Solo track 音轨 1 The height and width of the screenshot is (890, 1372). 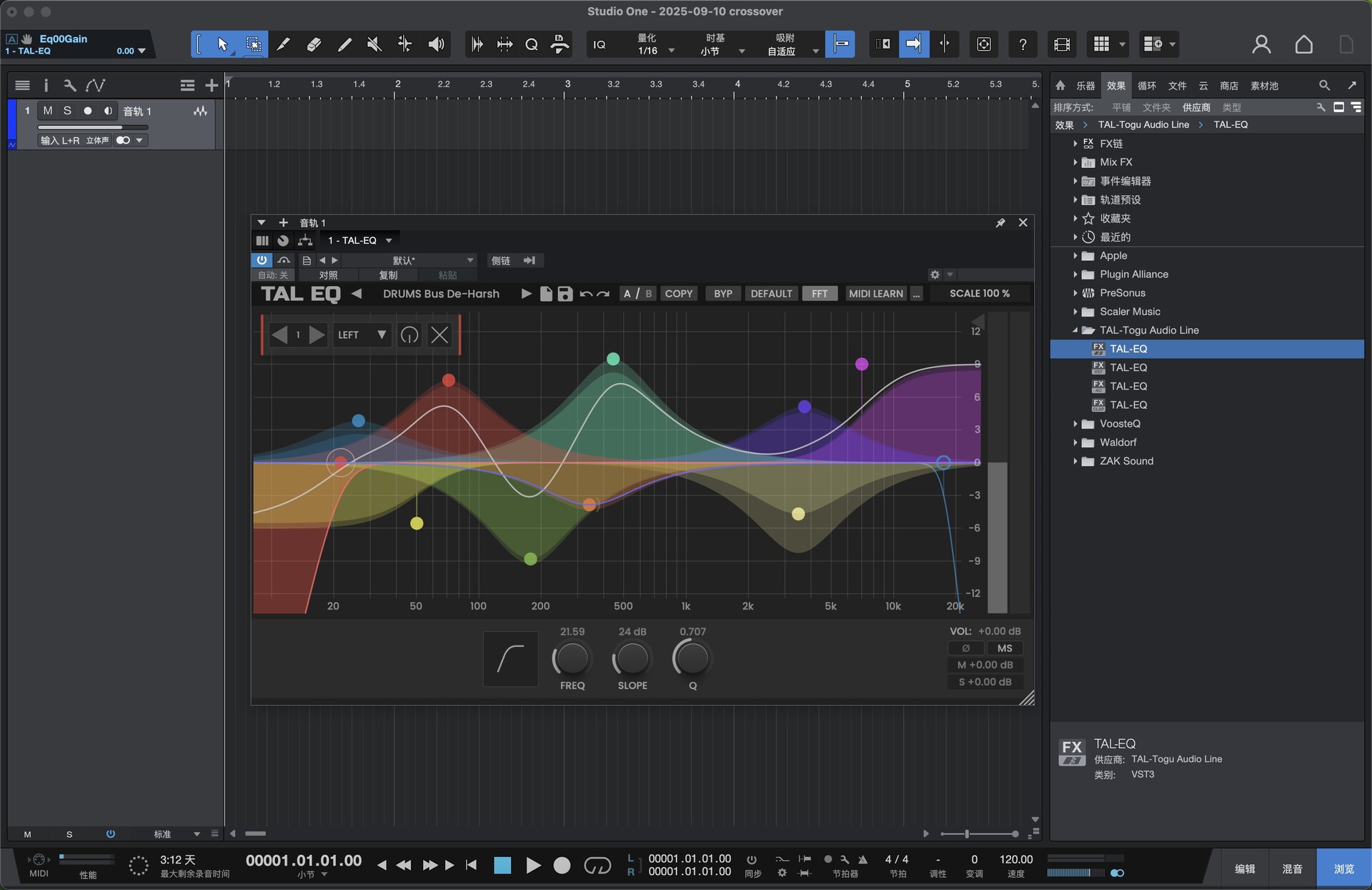coord(67,111)
